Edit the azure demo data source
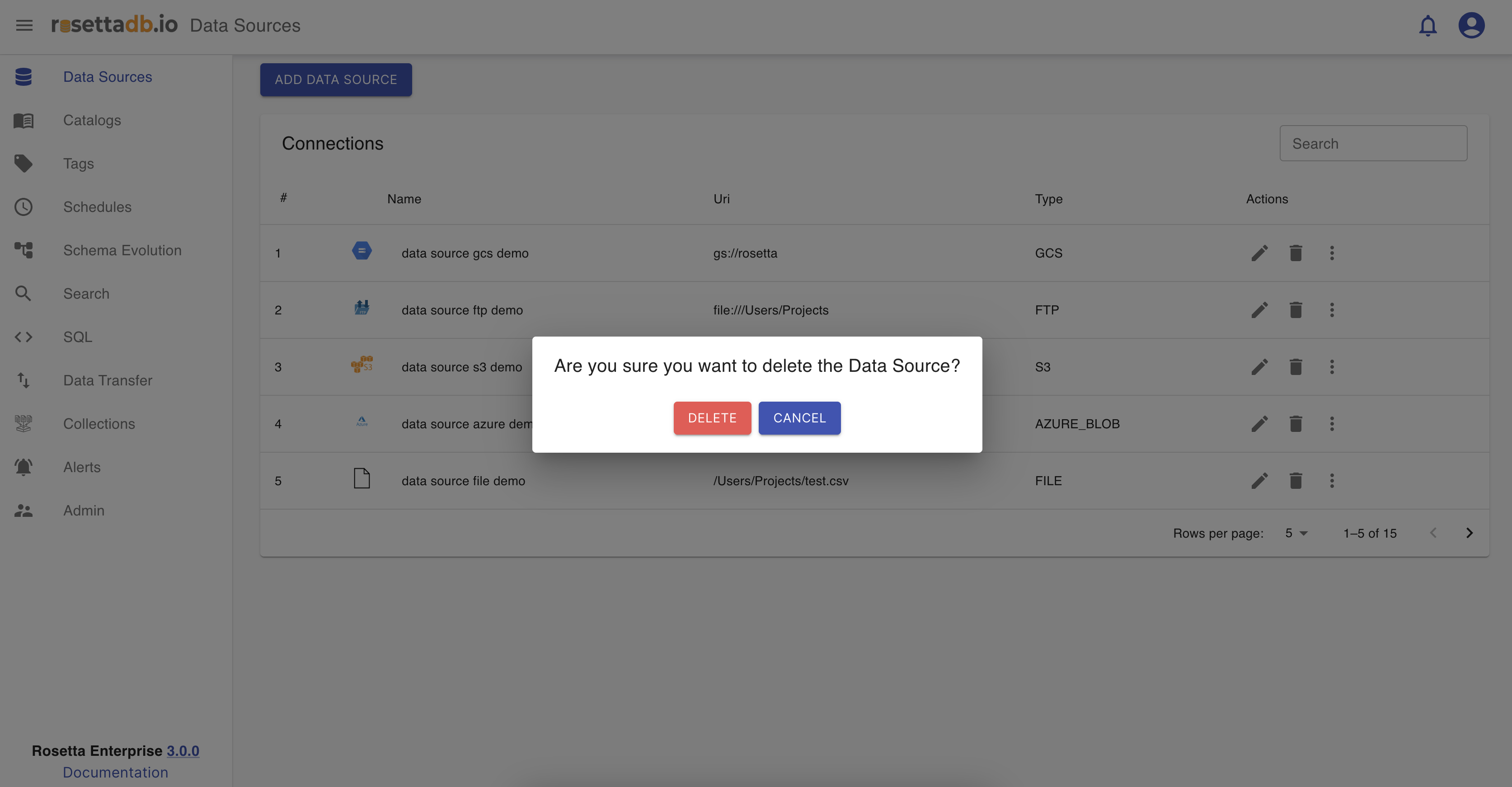The height and width of the screenshot is (787, 1512). point(1259,424)
